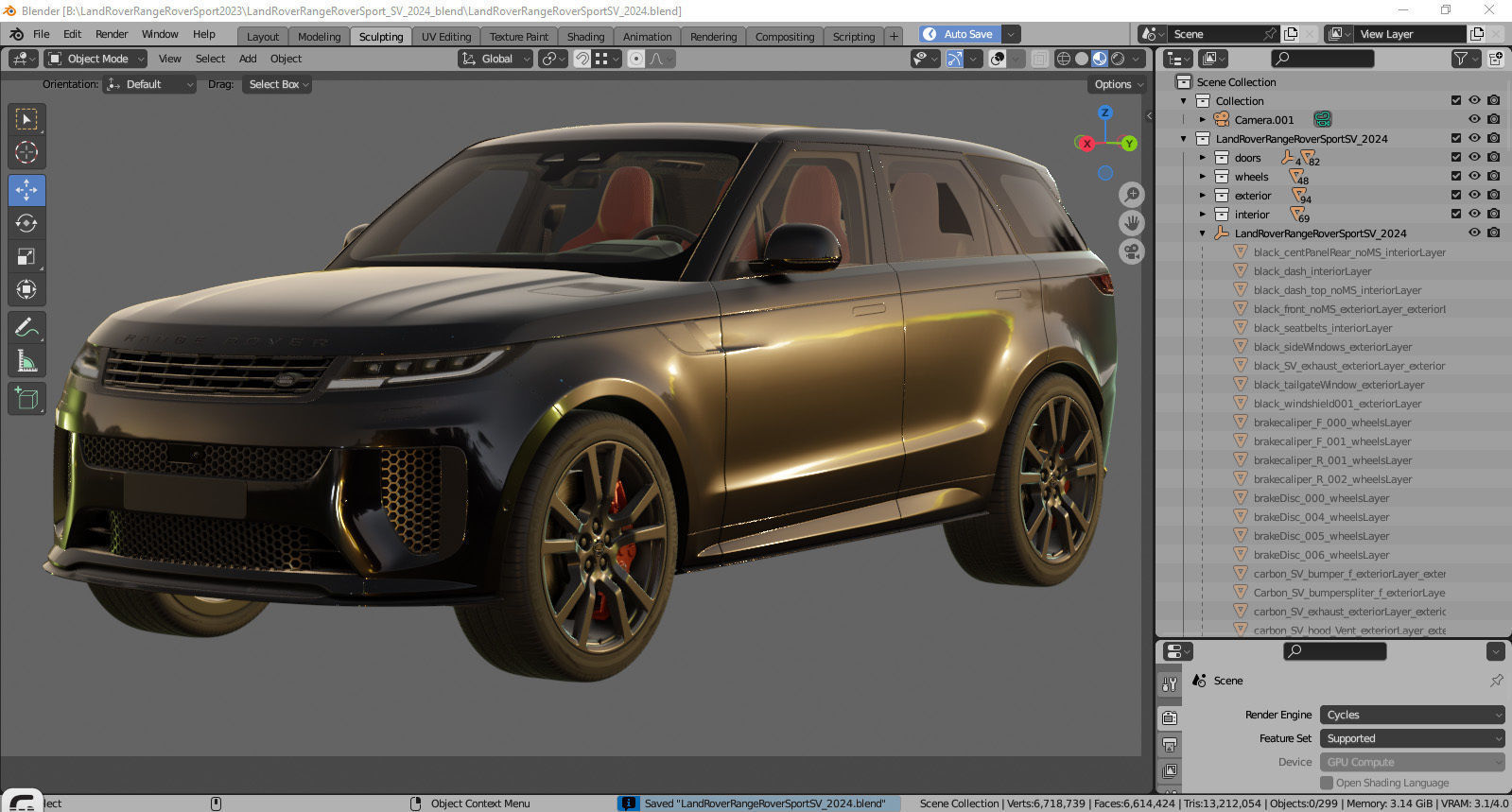The width and height of the screenshot is (1512, 812).
Task: Activate the Move tool
Action: click(26, 190)
